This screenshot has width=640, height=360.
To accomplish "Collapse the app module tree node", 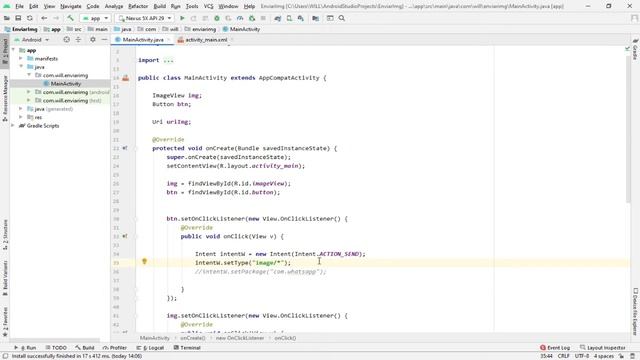I will [13, 50].
